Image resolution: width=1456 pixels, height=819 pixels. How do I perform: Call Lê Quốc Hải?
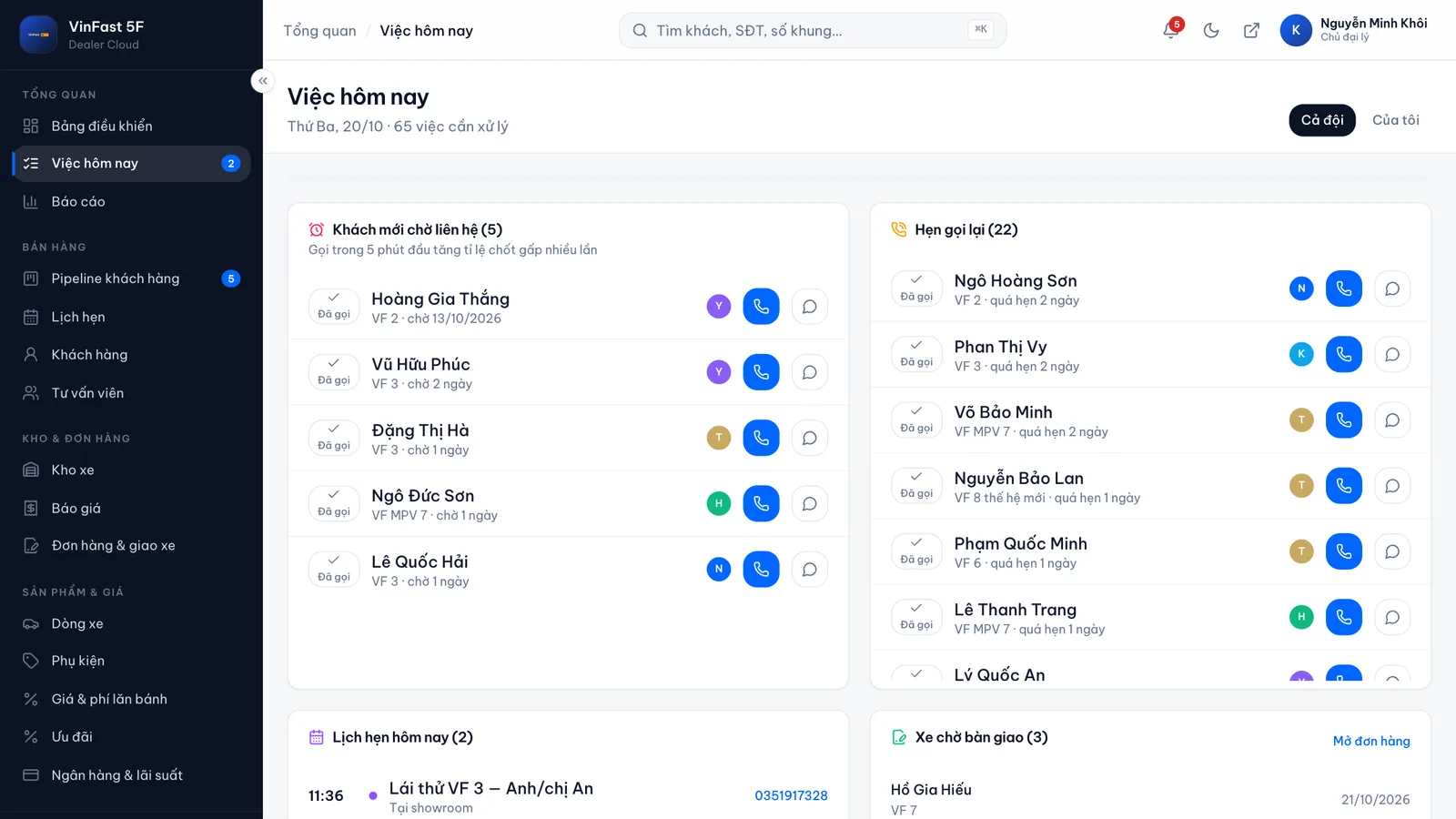pyautogui.click(x=761, y=570)
